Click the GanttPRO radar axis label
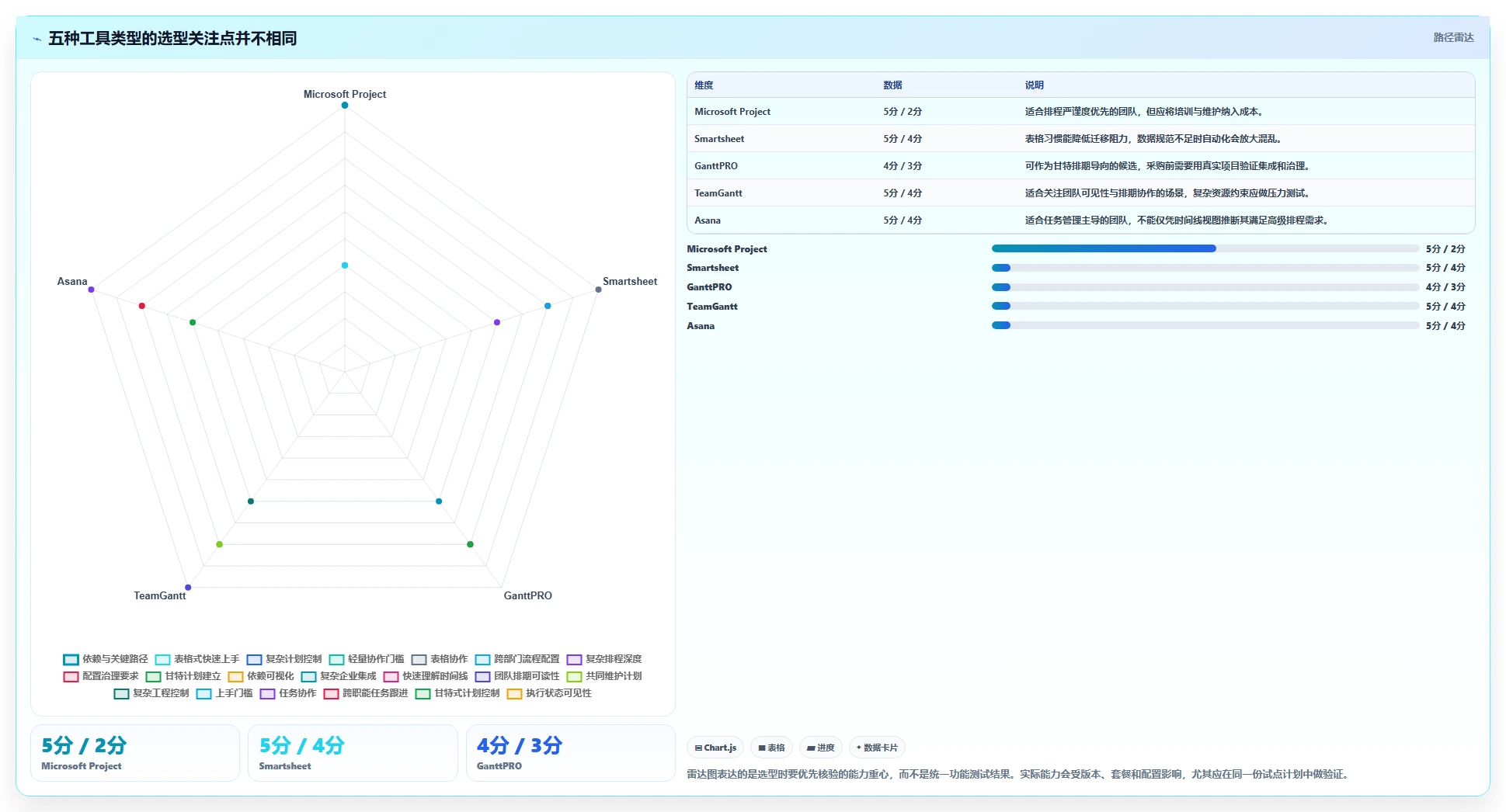Viewport: 1506px width, 812px height. 528,595
